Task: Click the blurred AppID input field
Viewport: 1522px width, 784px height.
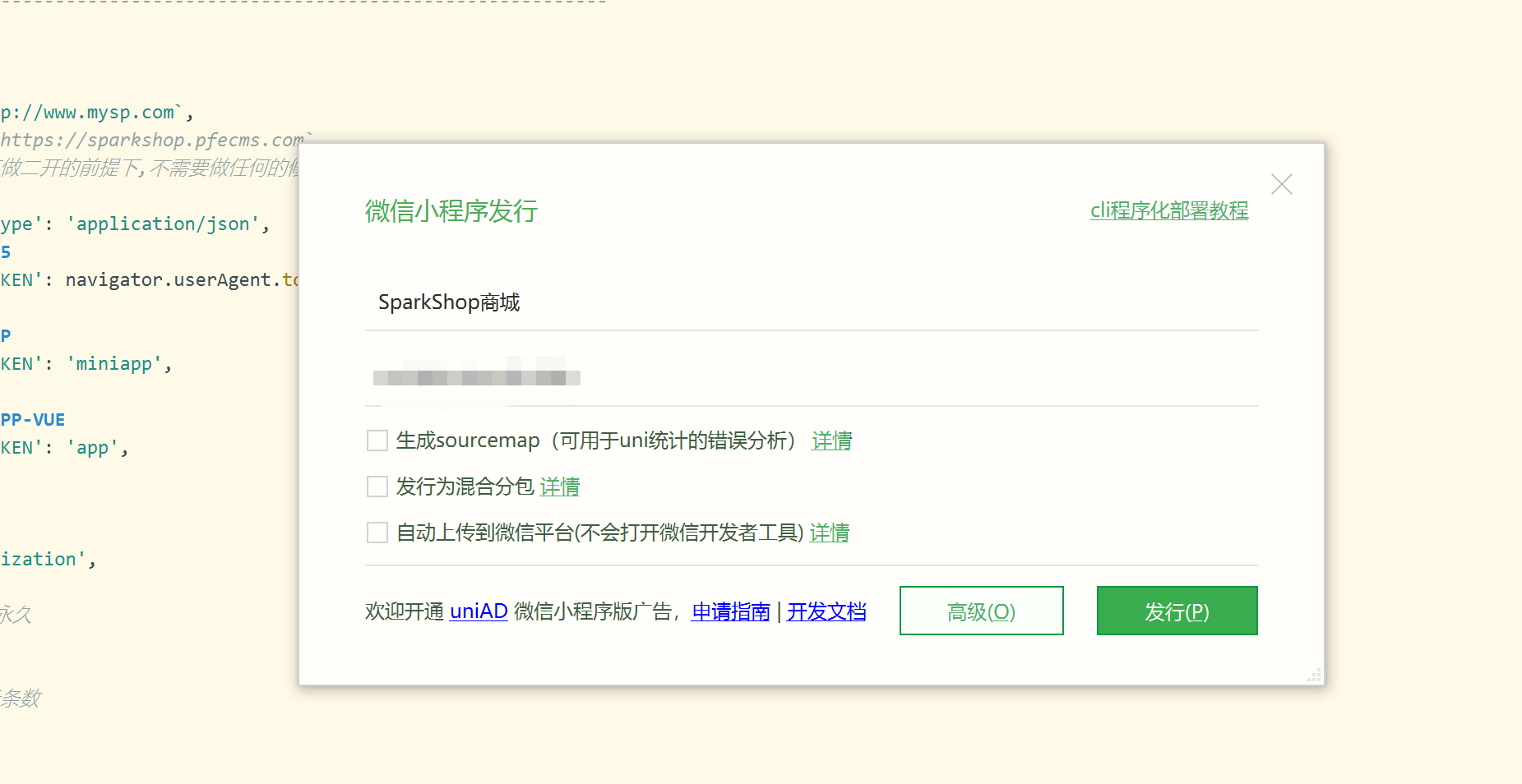Action: click(811, 376)
